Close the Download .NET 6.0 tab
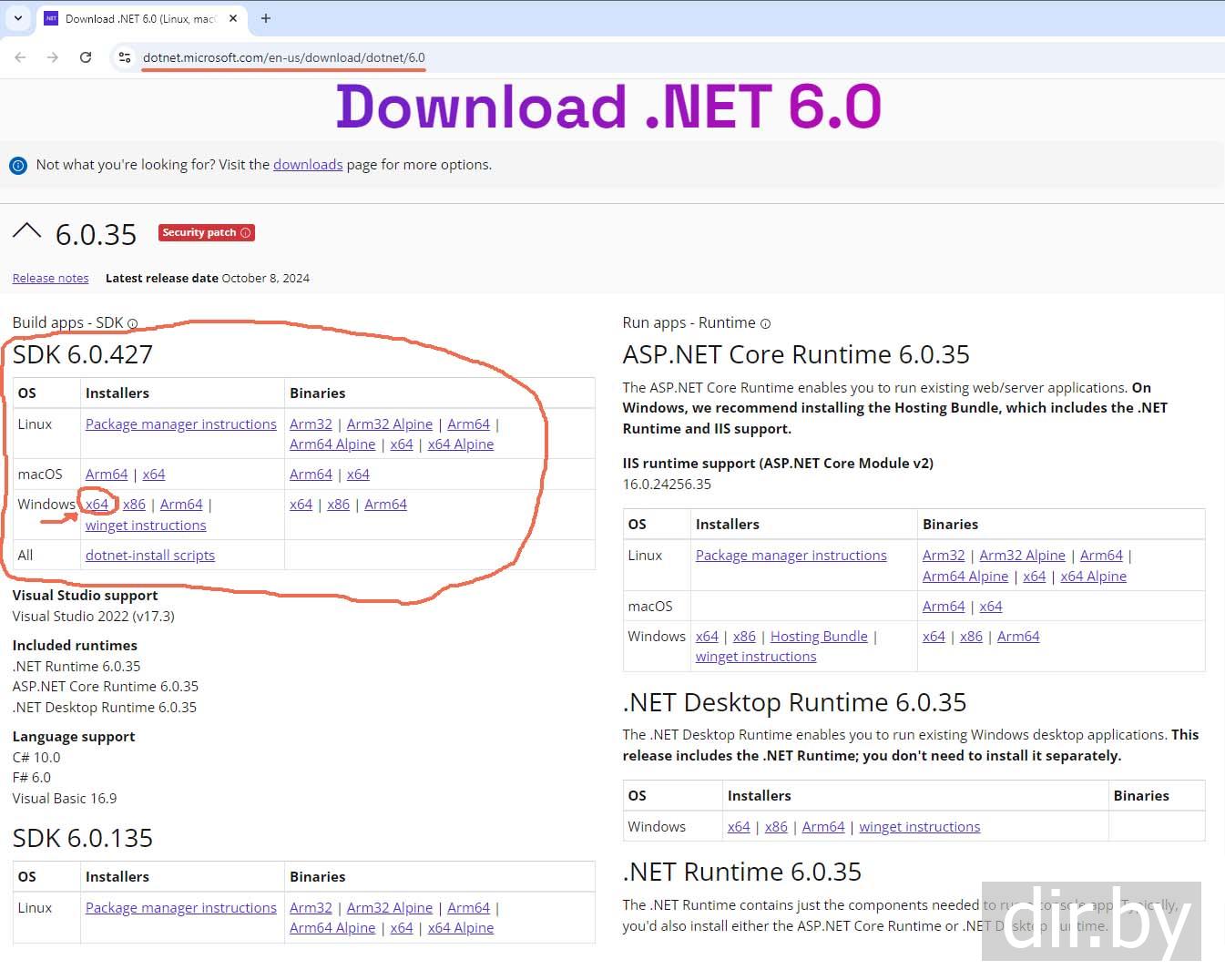 (x=233, y=18)
